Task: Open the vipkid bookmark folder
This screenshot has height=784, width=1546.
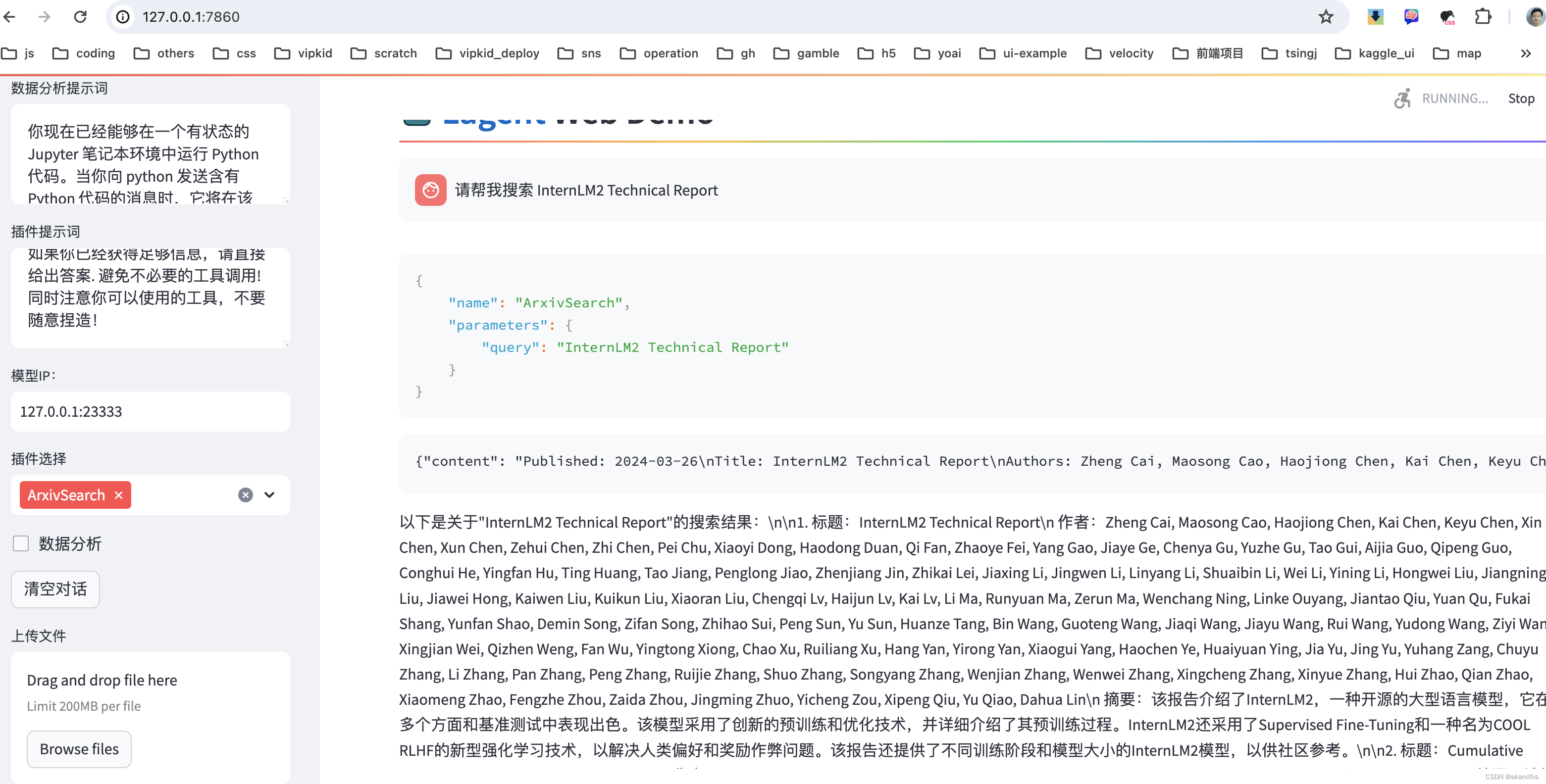Action: point(303,53)
